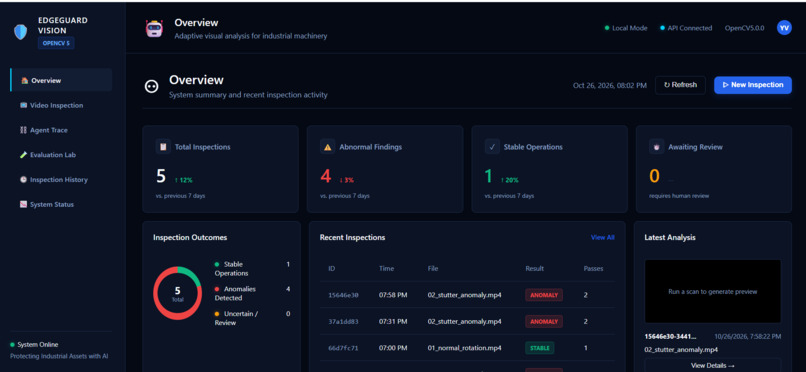This screenshot has height=372, width=806.
Task: Click the 15646e30-3441... analysis ID
Action: point(671,337)
